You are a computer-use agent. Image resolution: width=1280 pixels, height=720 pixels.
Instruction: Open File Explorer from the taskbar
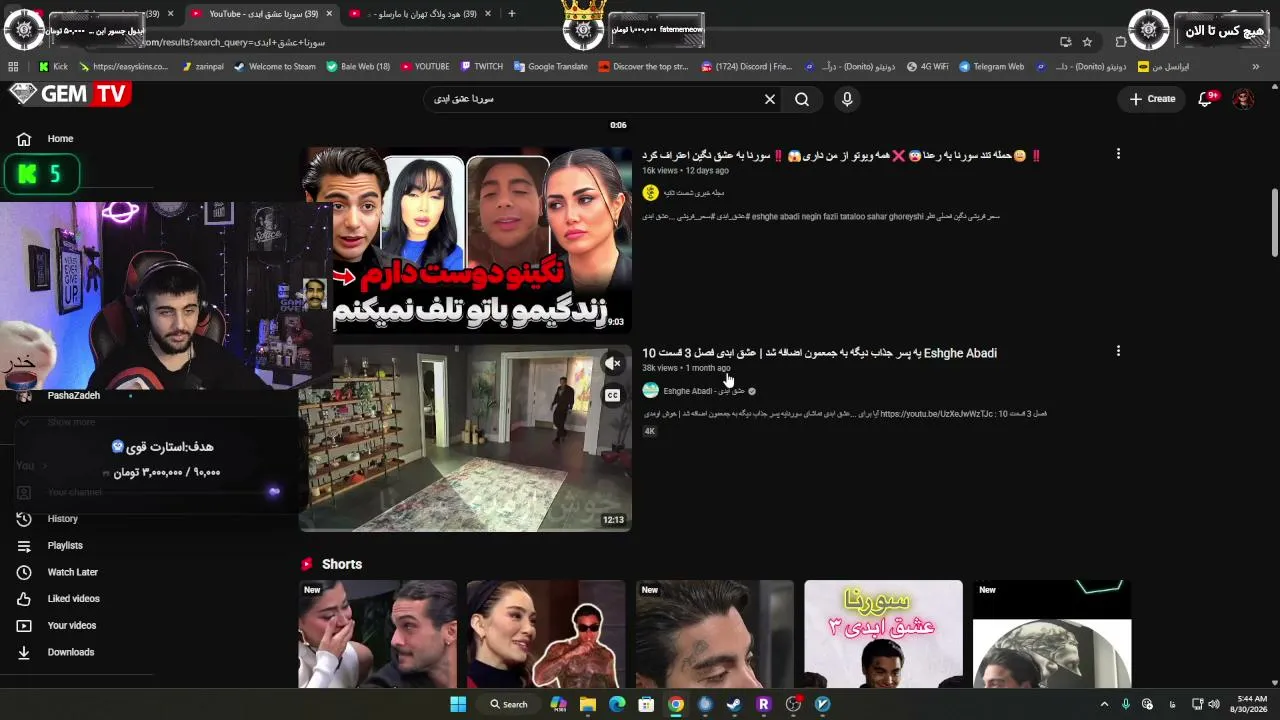[x=588, y=704]
